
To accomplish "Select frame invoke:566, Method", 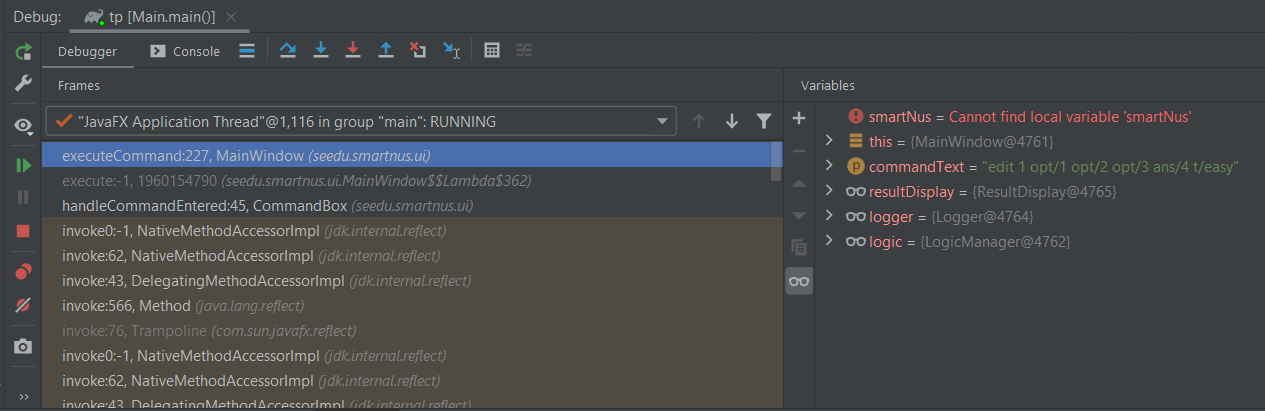I will tap(407, 306).
